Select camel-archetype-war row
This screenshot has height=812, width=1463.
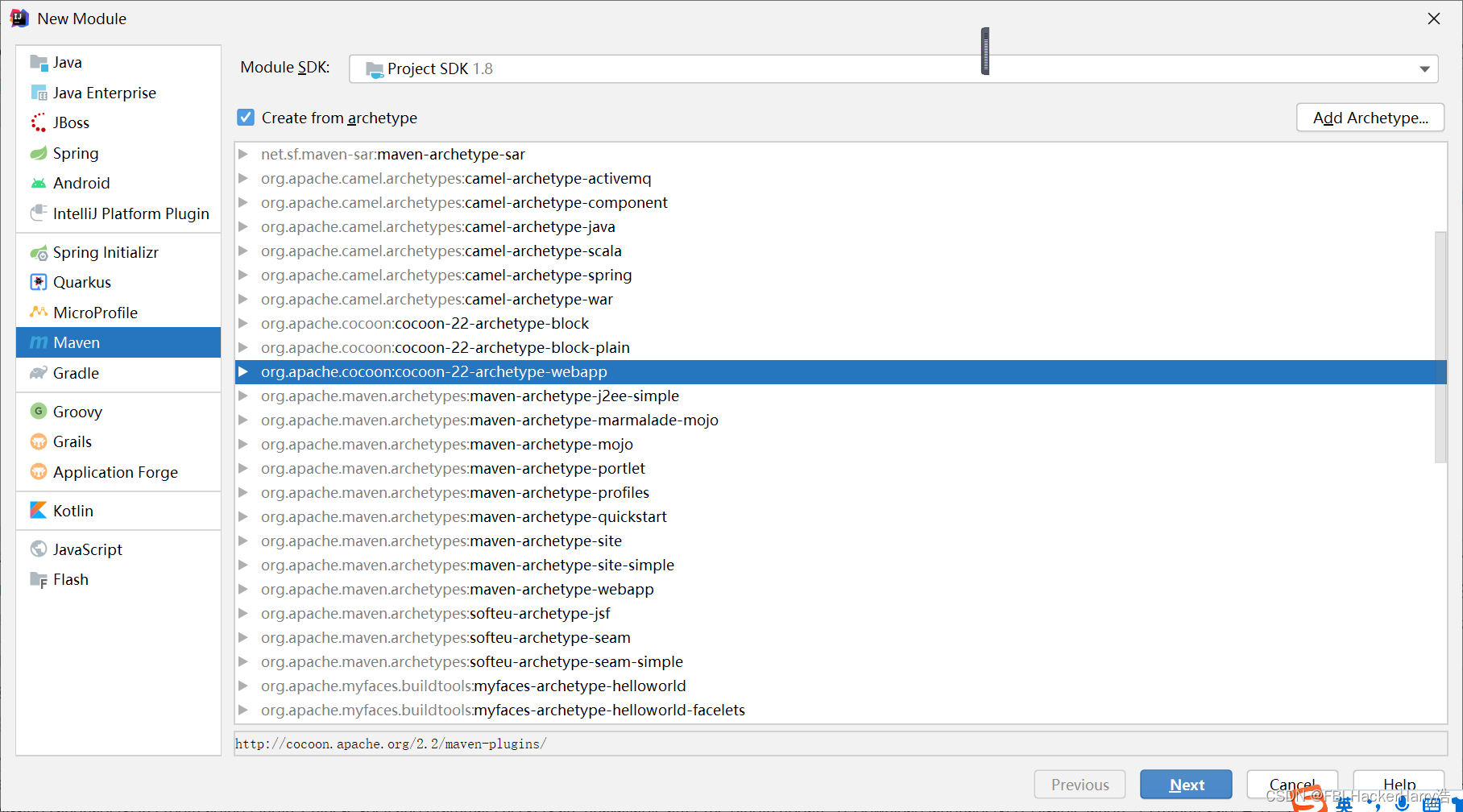pos(840,299)
